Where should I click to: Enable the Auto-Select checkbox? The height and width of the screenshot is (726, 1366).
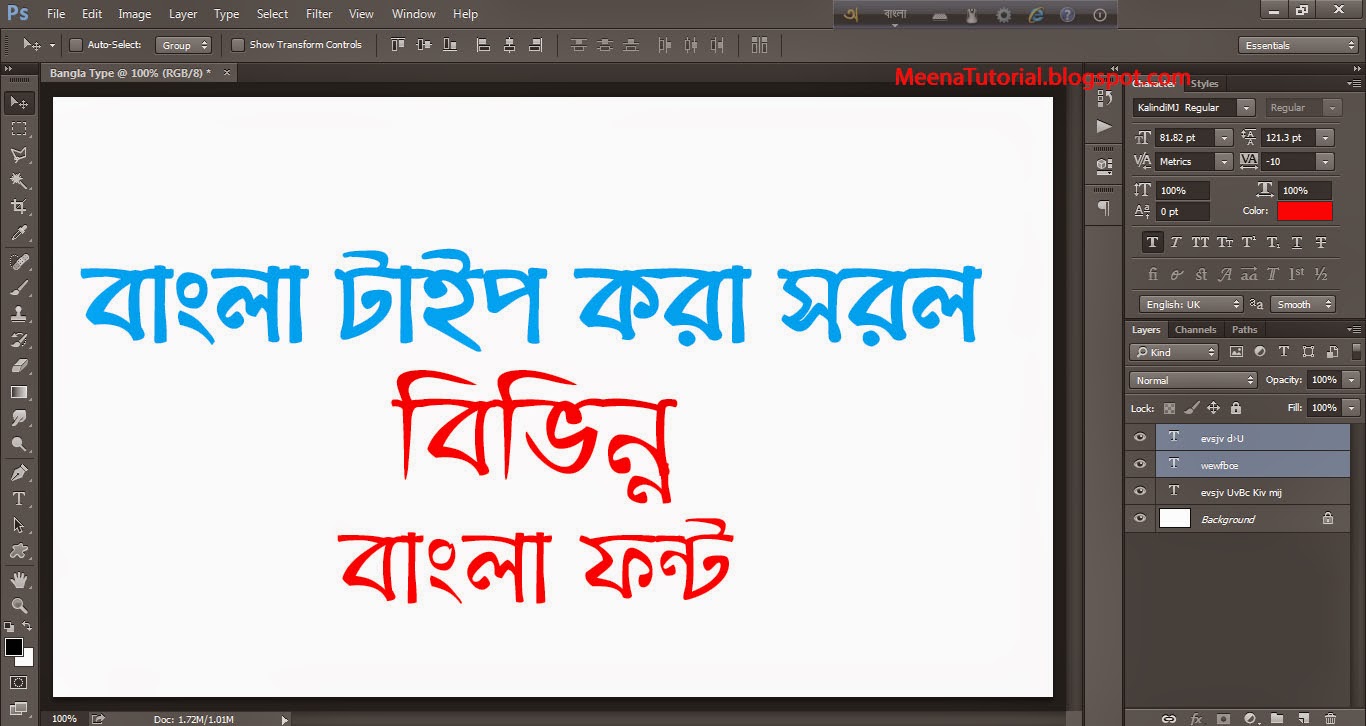point(75,45)
